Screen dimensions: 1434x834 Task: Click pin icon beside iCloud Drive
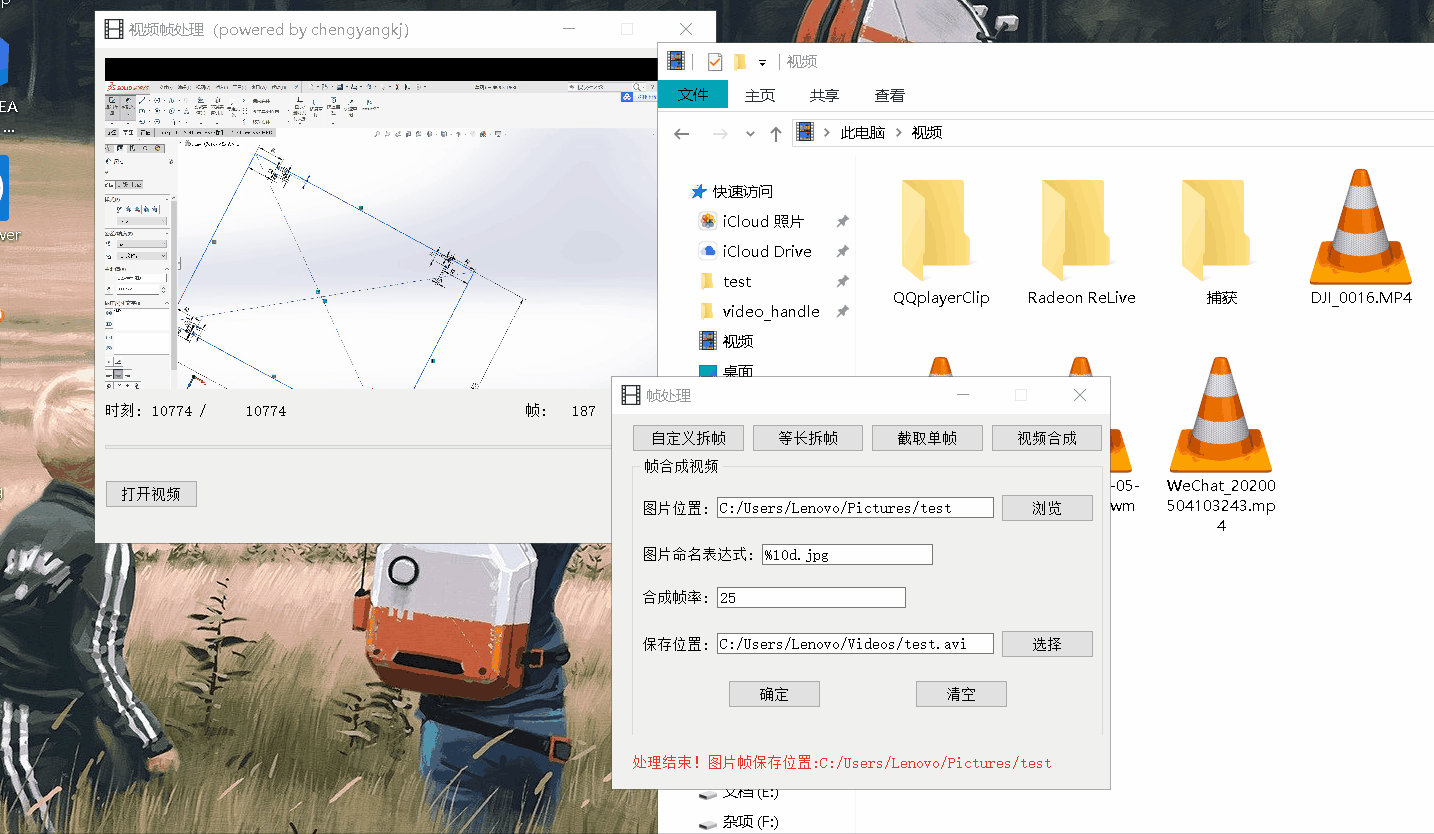(x=843, y=252)
